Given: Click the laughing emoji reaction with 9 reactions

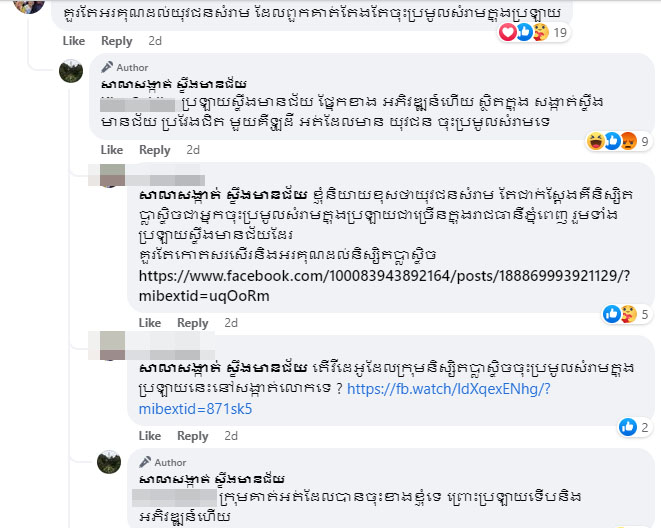Looking at the screenshot, I should tap(596, 141).
